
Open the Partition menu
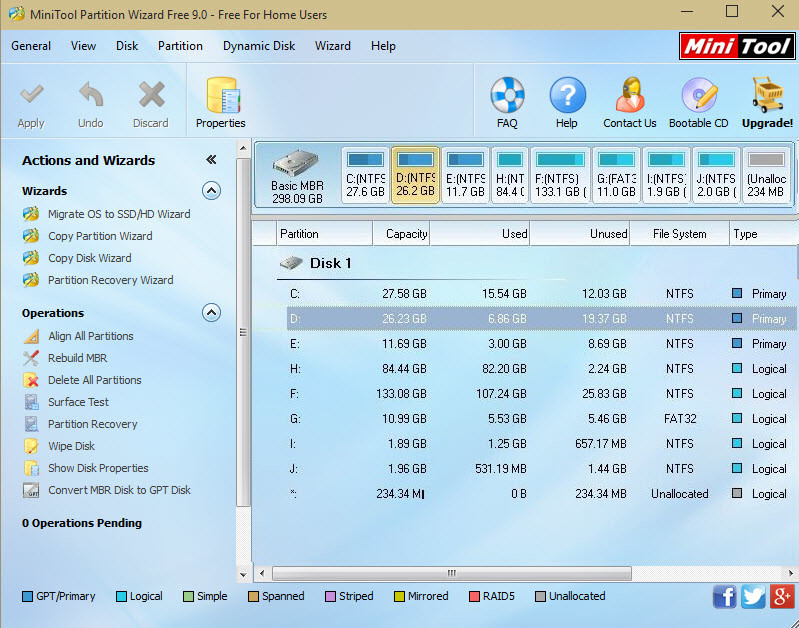pos(180,46)
